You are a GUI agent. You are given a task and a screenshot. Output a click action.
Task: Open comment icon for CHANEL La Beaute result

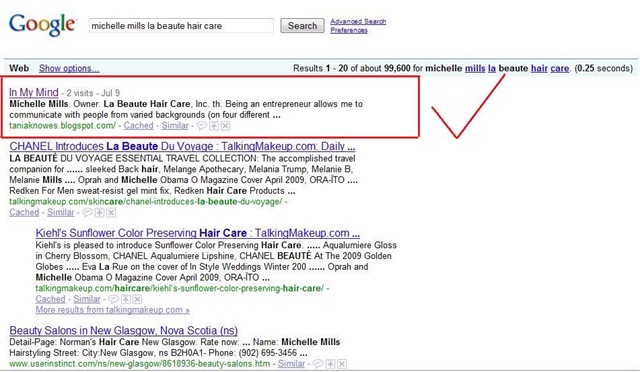point(87,212)
